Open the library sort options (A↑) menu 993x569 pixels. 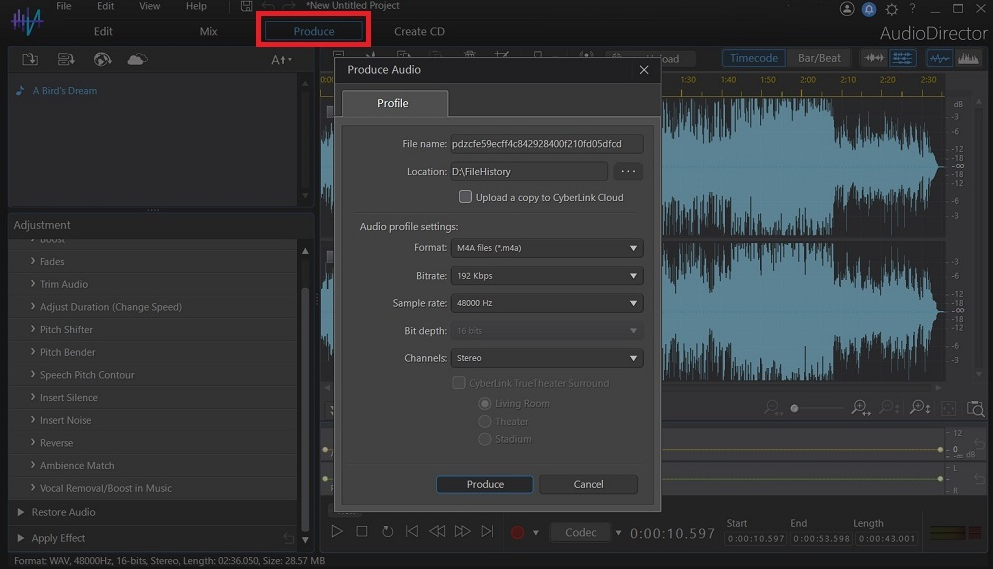click(x=281, y=60)
